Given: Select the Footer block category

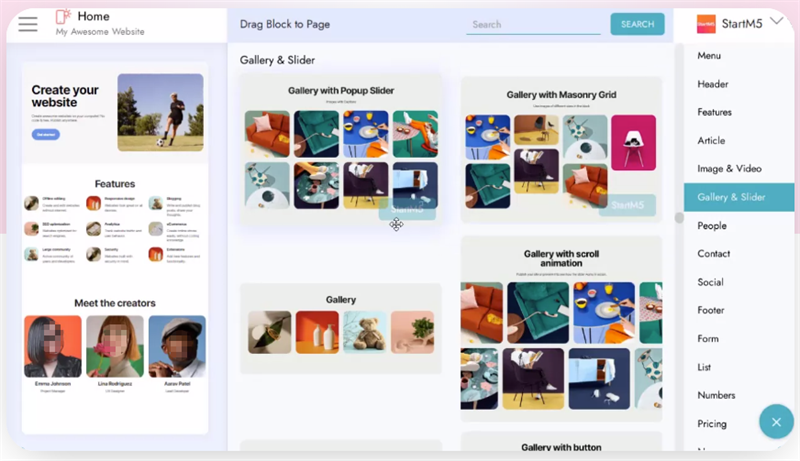Looking at the screenshot, I should click(711, 310).
